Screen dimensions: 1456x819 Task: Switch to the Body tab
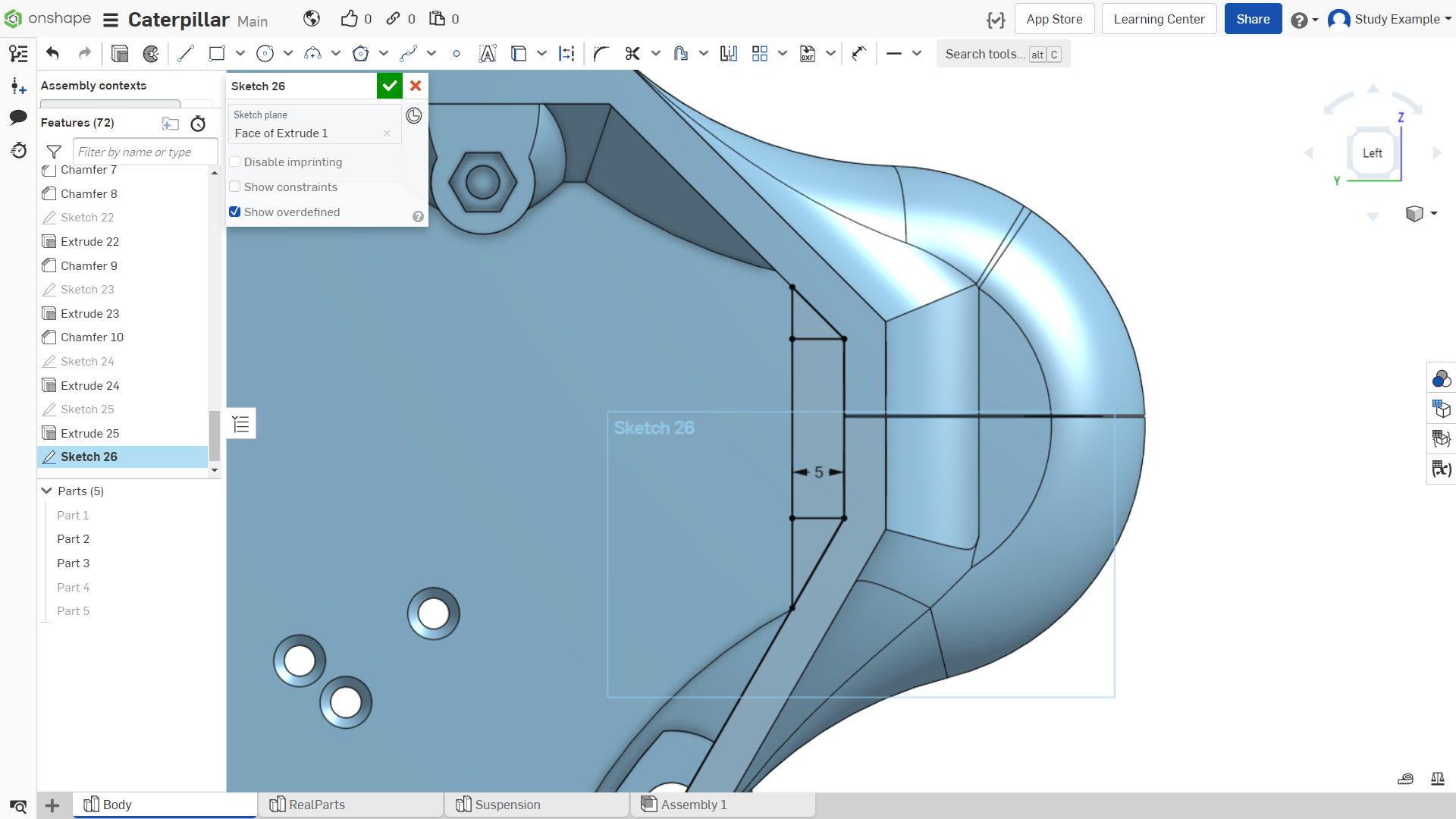tap(165, 805)
